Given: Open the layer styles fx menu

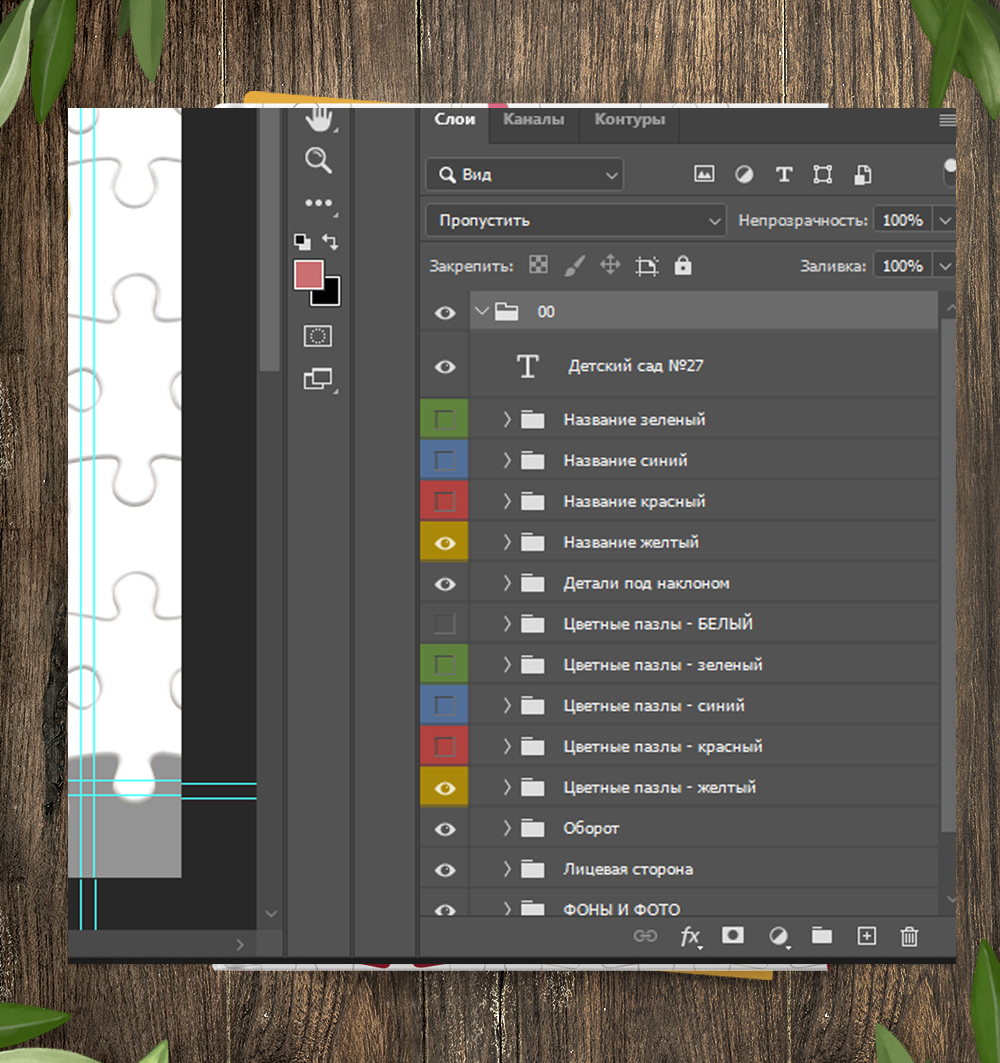Looking at the screenshot, I should pyautogui.click(x=690, y=936).
